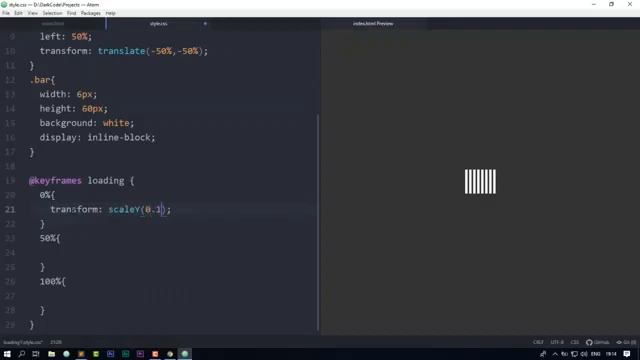Click the cursor position 21:20 in status bar
This screenshot has width=640, height=360.
click(56, 342)
